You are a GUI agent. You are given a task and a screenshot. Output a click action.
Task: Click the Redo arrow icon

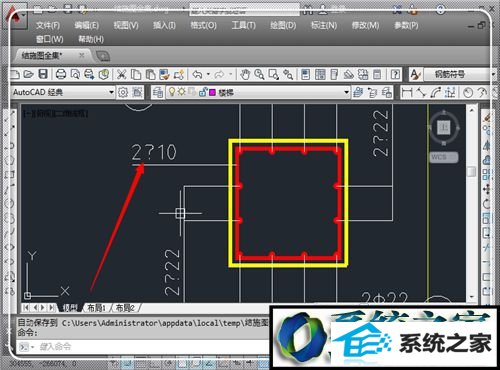pos(219,74)
